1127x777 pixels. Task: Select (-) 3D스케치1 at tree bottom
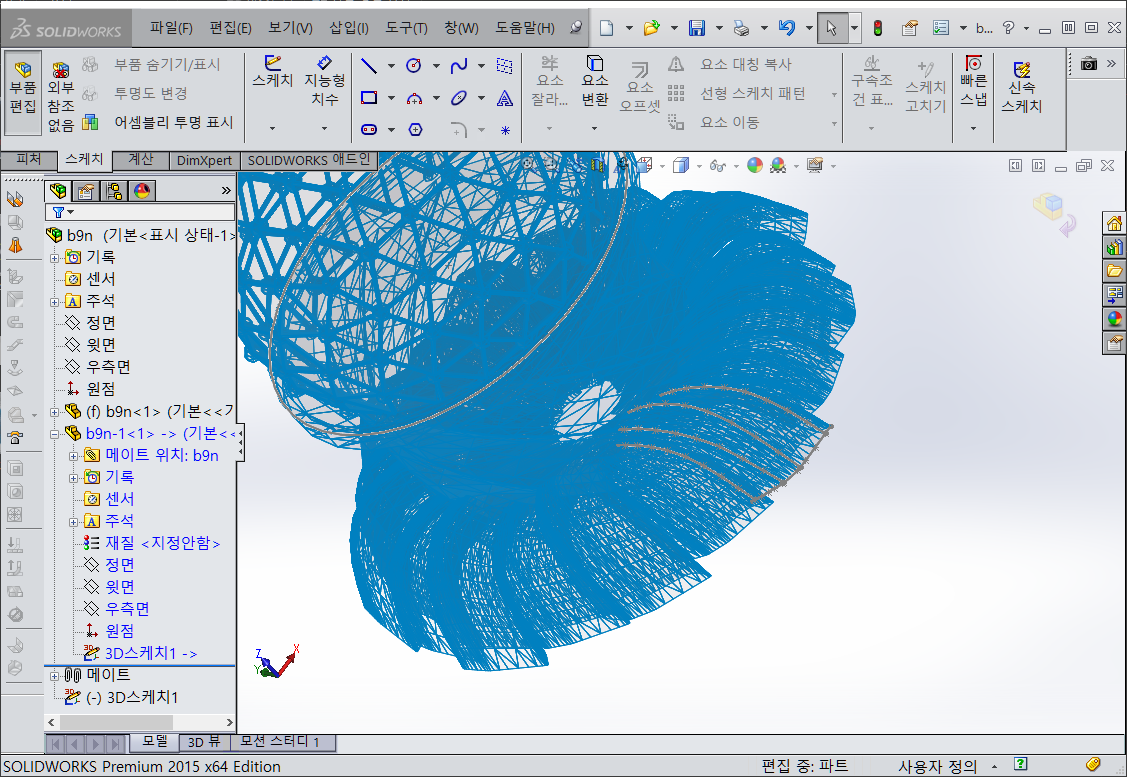click(121, 697)
